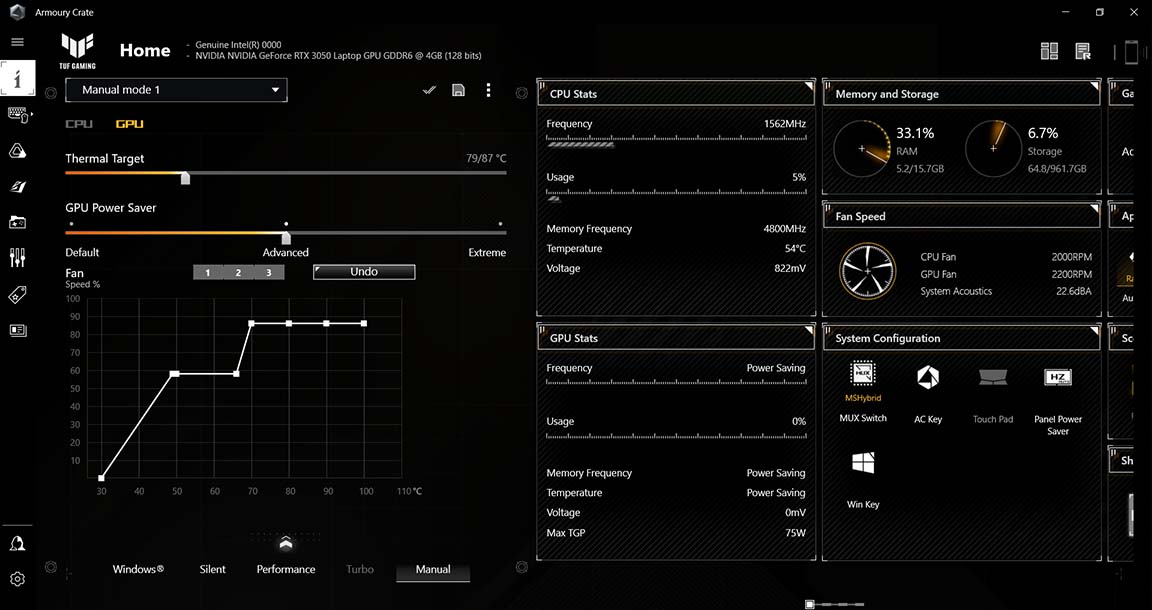Open the Manual mode 1 dropdown
This screenshot has height=610, width=1152.
[176, 90]
